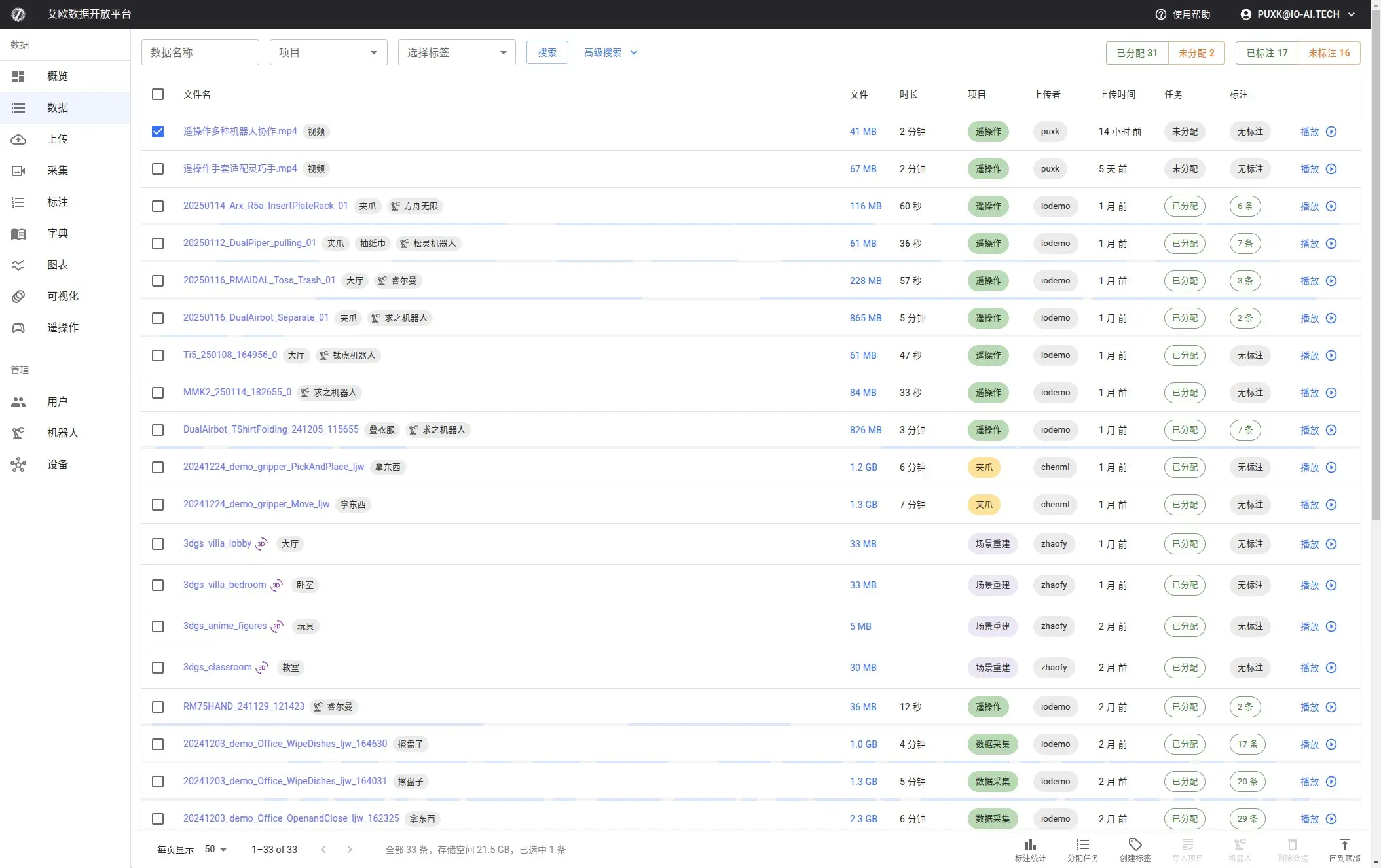Click the 创建标签 tag icon
Image resolution: width=1381 pixels, height=868 pixels.
pos(1135,844)
